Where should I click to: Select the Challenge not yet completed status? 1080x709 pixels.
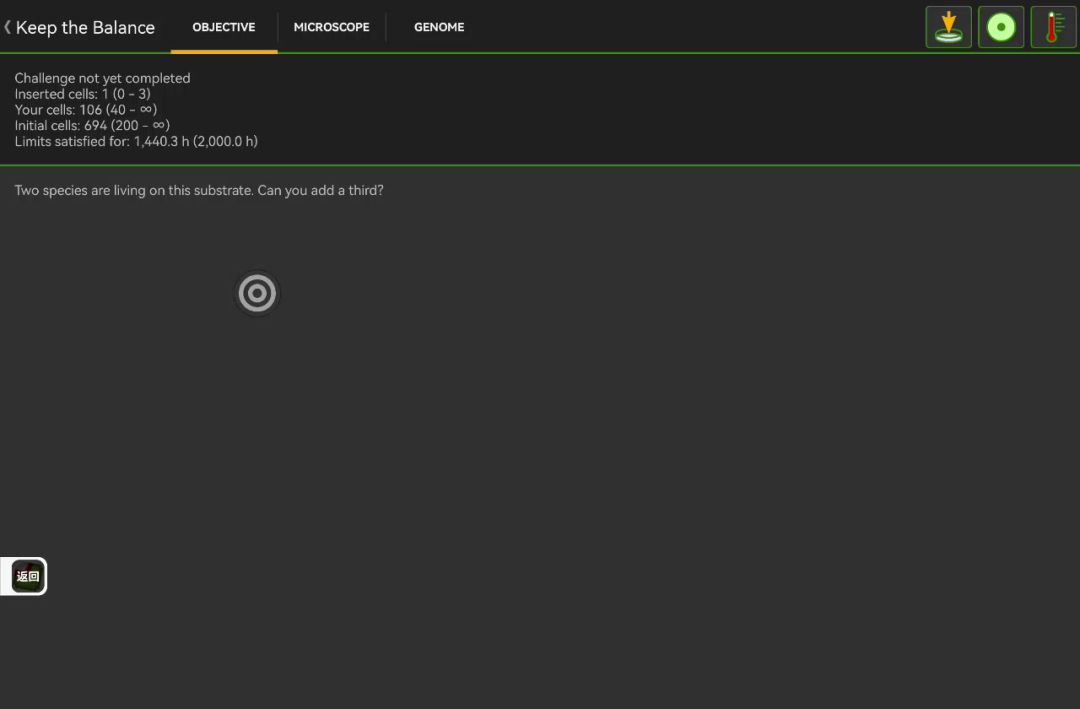pyautogui.click(x=102, y=78)
